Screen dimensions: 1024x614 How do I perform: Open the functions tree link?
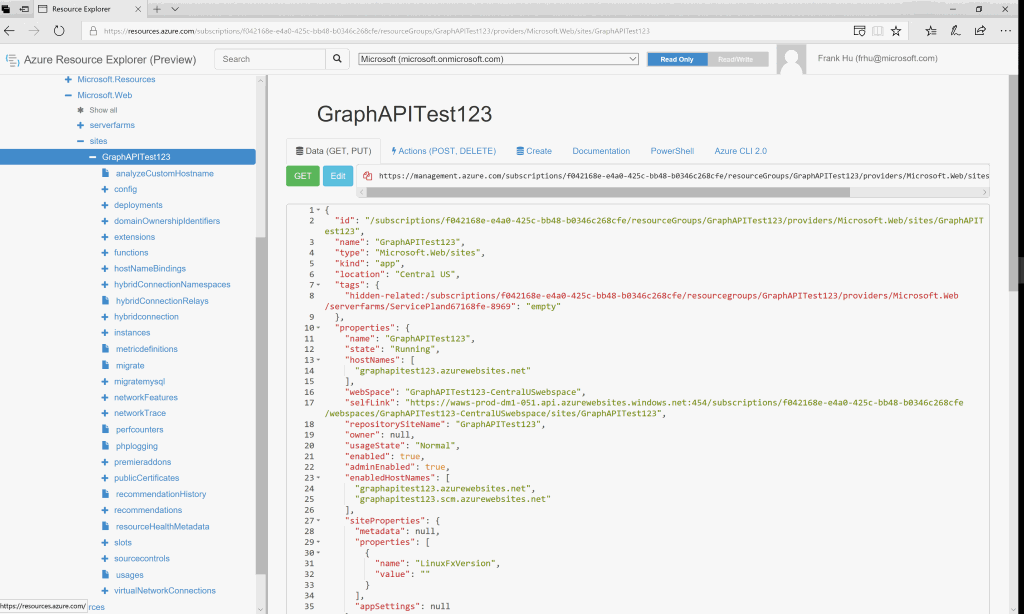tap(131, 252)
